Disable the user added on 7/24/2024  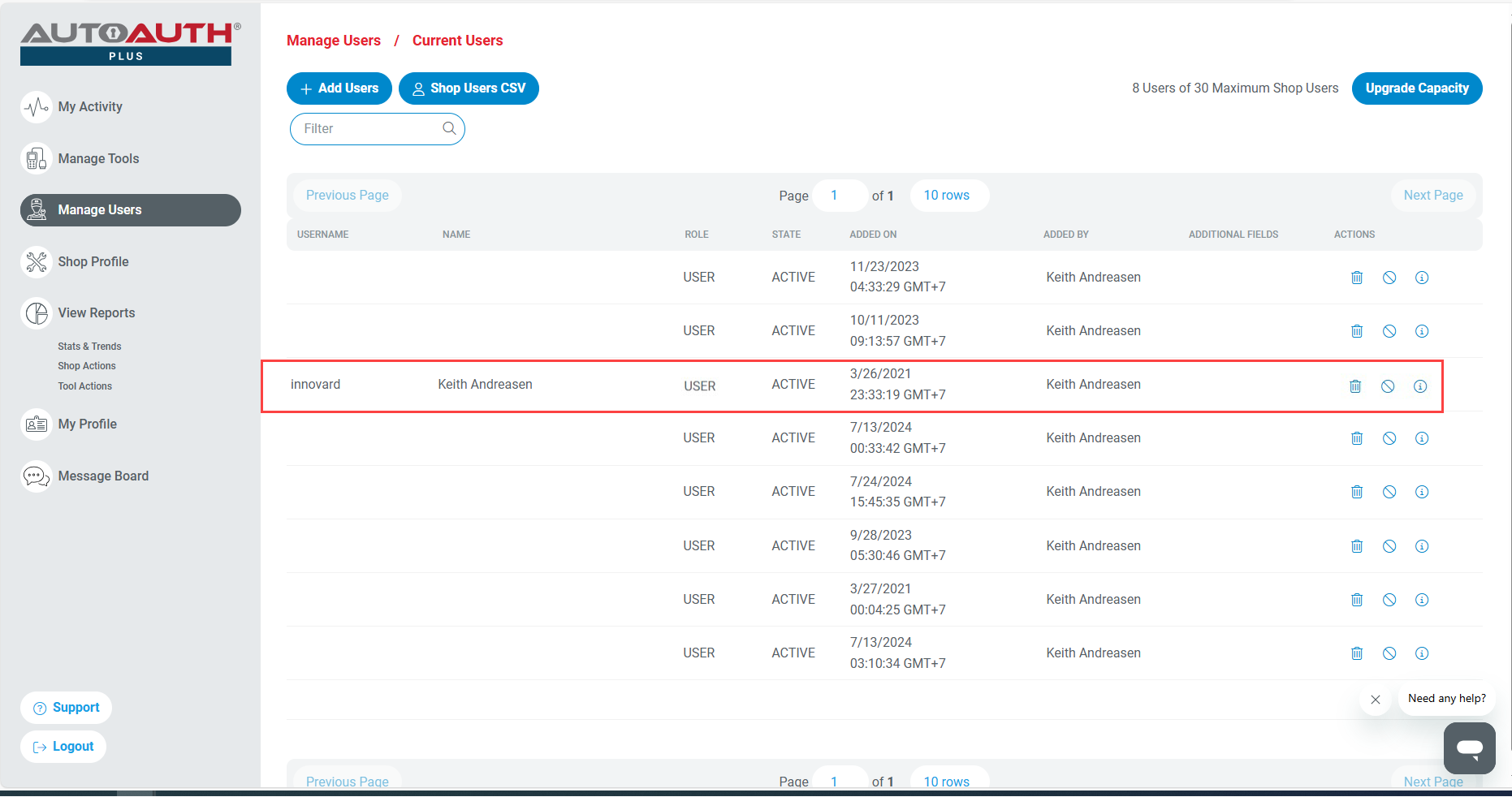click(x=1389, y=492)
